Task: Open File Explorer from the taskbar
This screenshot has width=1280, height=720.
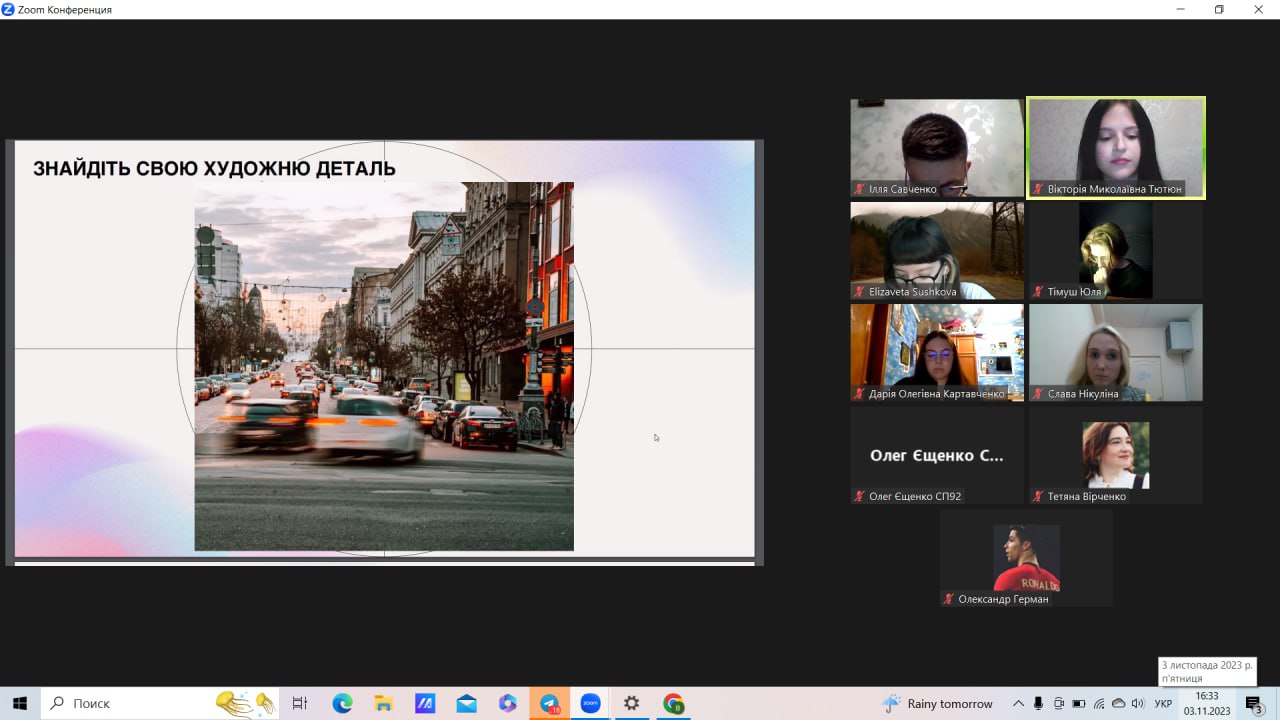Action: (x=384, y=703)
